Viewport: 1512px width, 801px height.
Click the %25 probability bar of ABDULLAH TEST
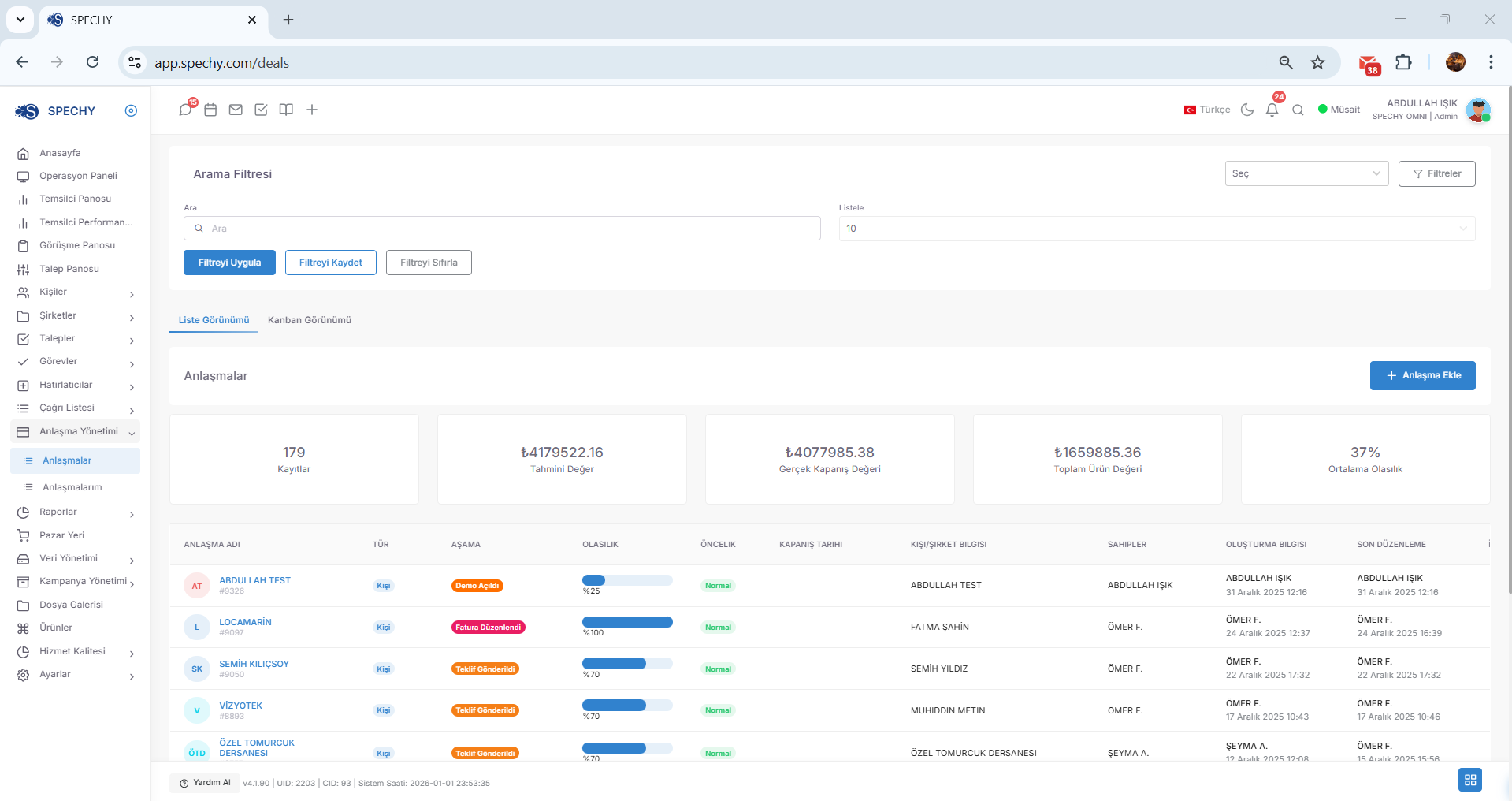tap(627, 580)
